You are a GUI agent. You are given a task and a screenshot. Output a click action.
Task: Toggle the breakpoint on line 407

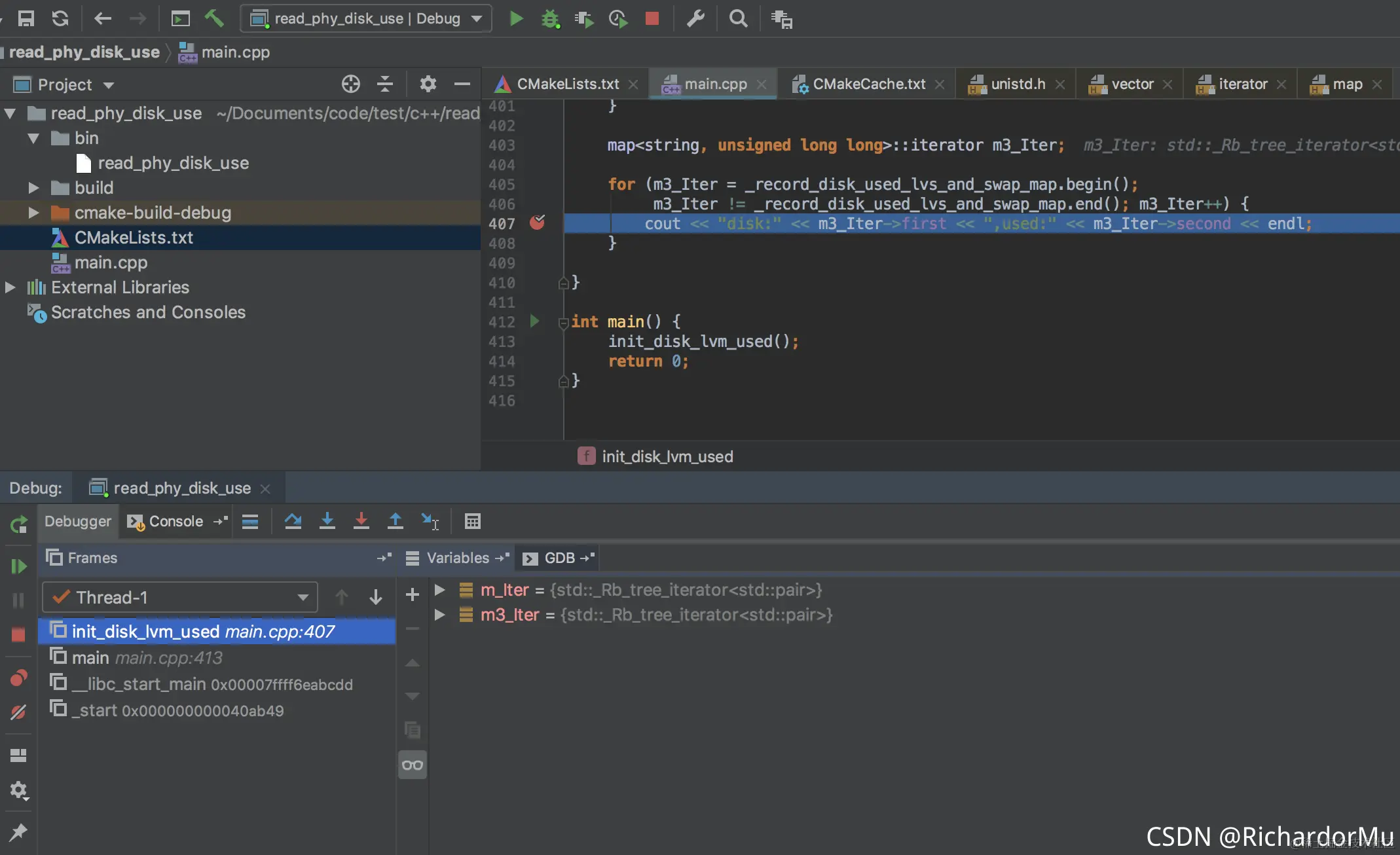click(537, 223)
